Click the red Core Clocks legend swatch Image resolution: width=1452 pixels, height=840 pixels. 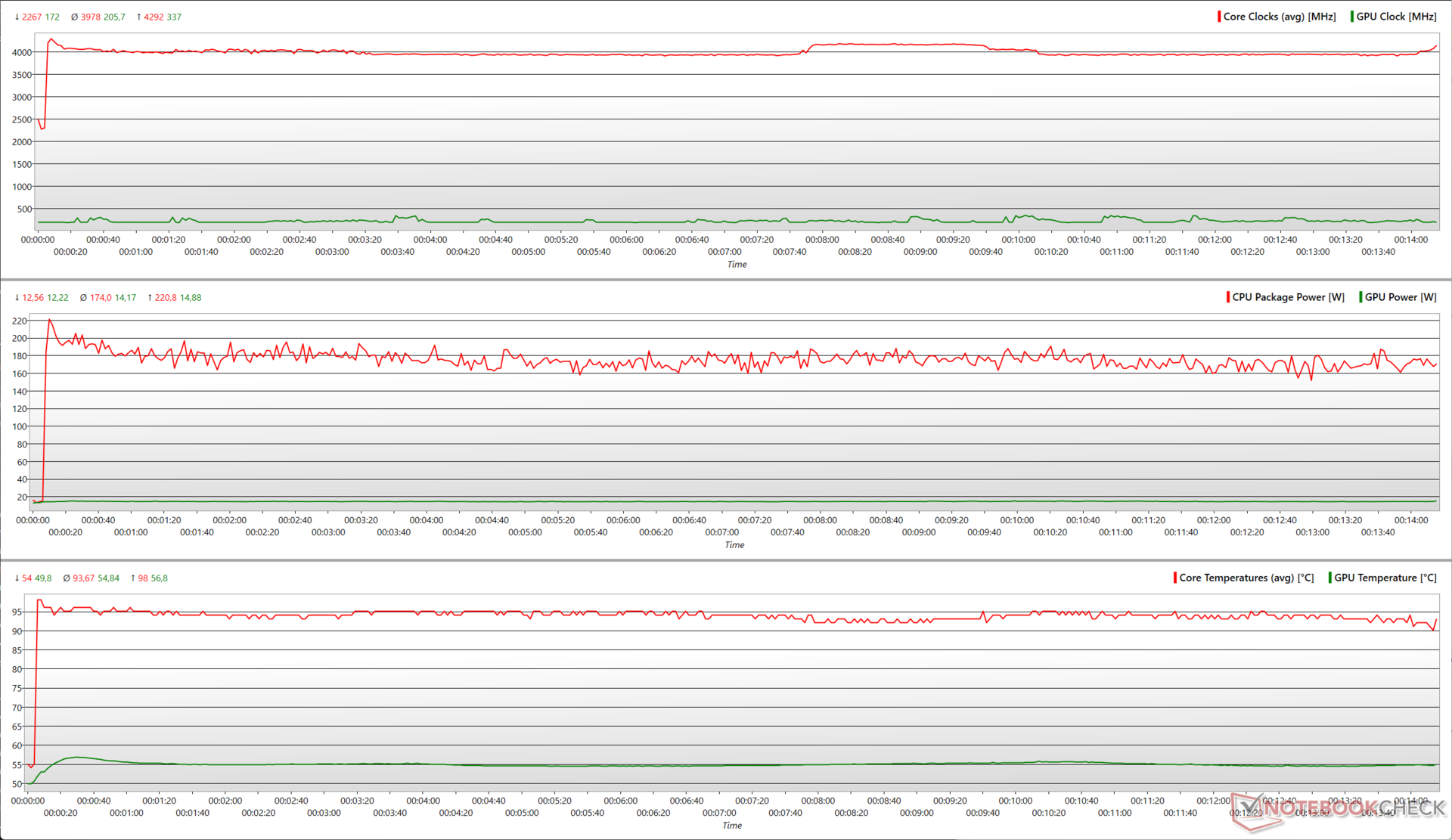tap(1219, 17)
